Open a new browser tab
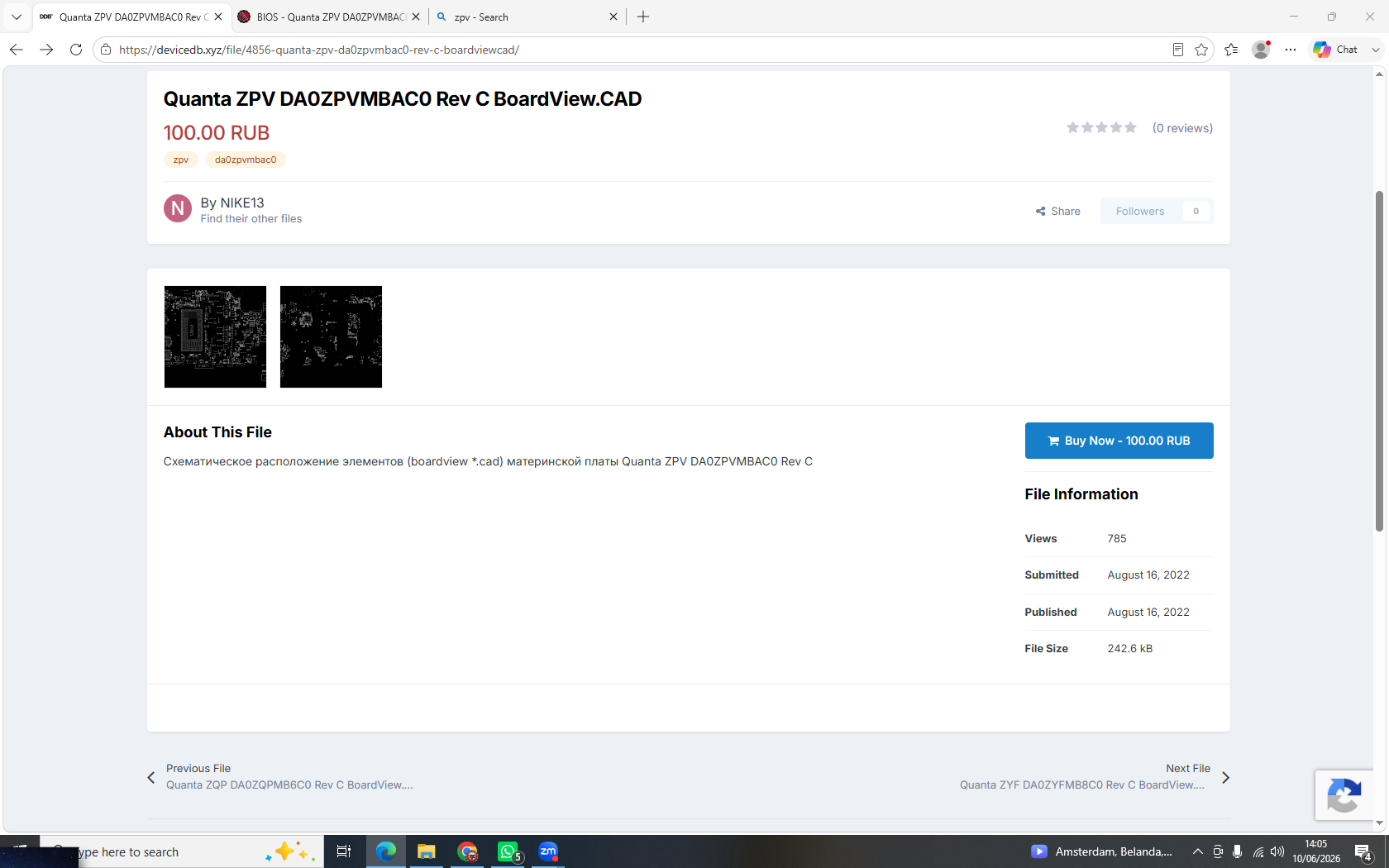This screenshot has height=868, width=1389. click(x=643, y=17)
